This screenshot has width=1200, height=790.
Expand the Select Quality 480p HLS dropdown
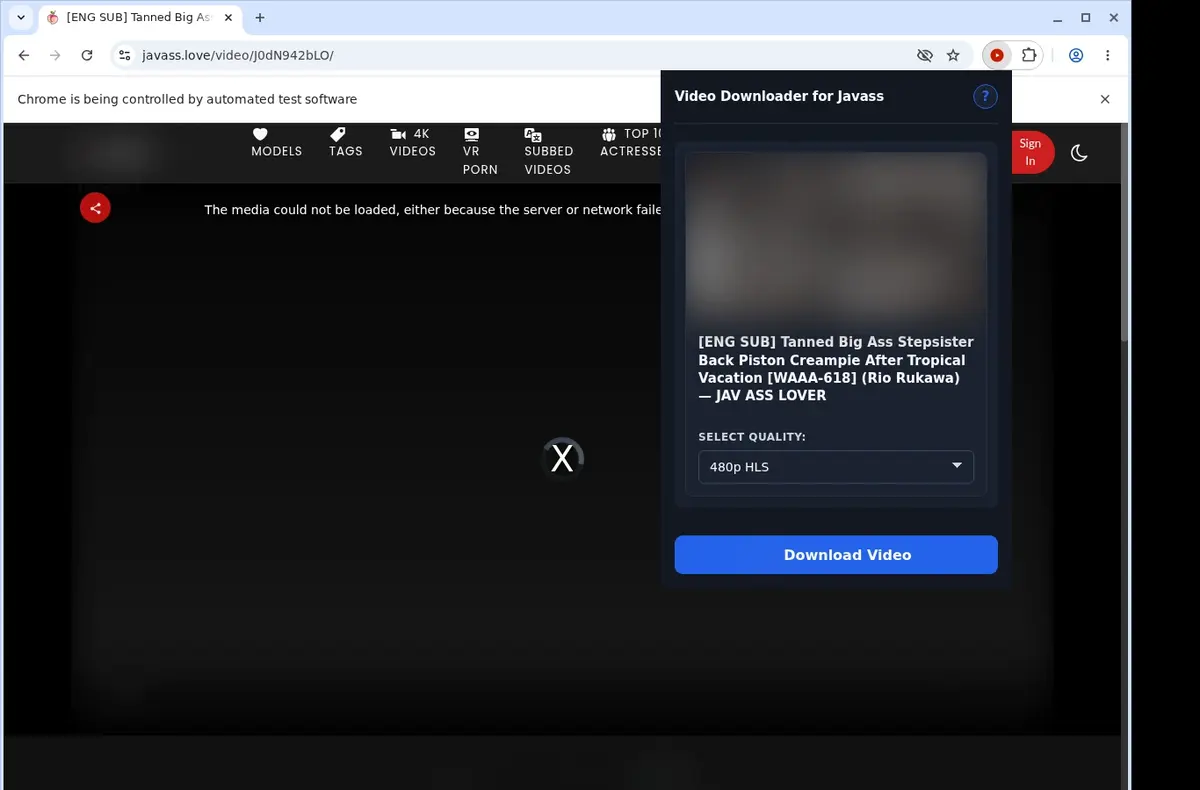[836, 467]
